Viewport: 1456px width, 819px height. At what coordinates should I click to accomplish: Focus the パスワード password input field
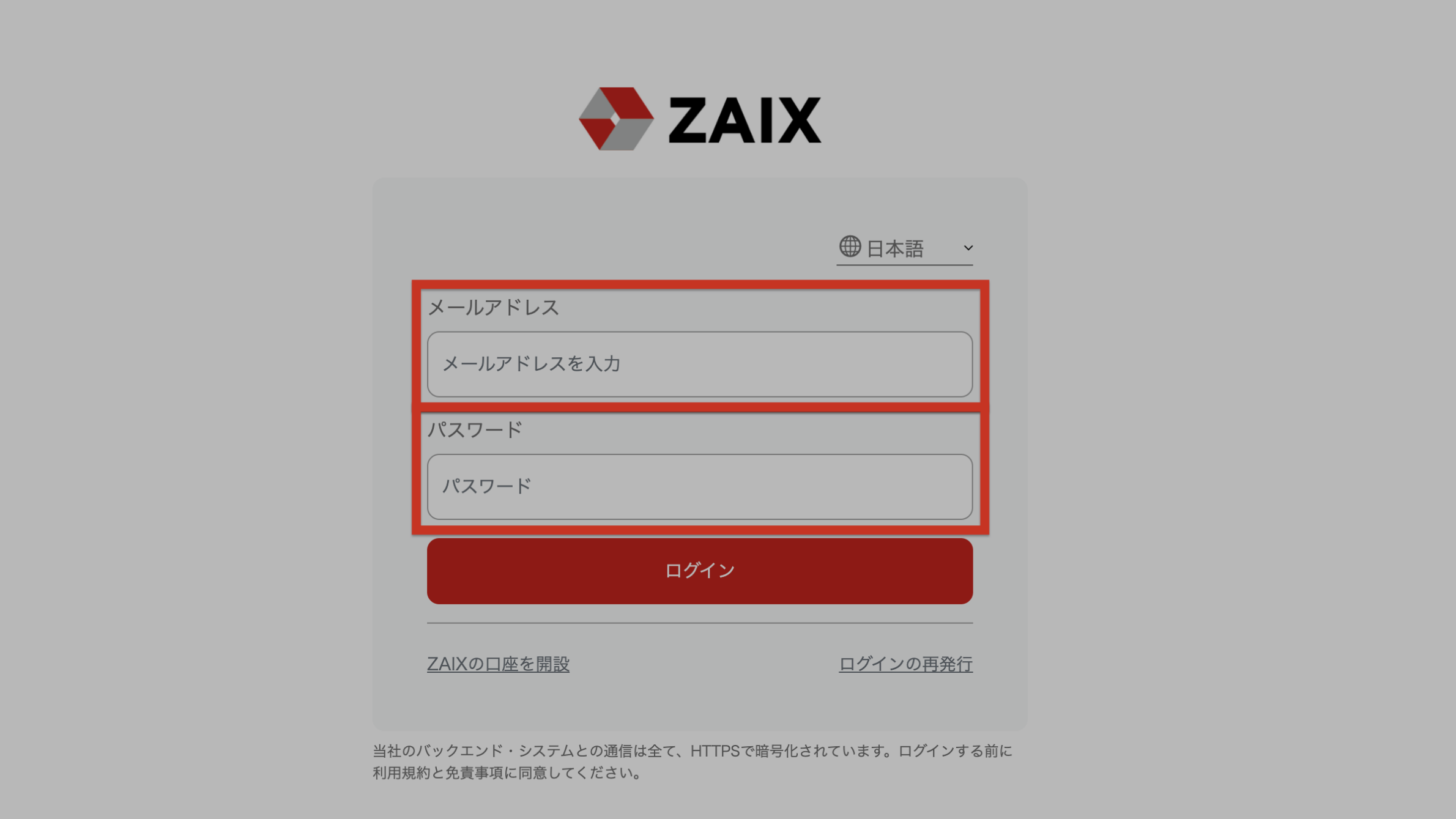pos(700,486)
